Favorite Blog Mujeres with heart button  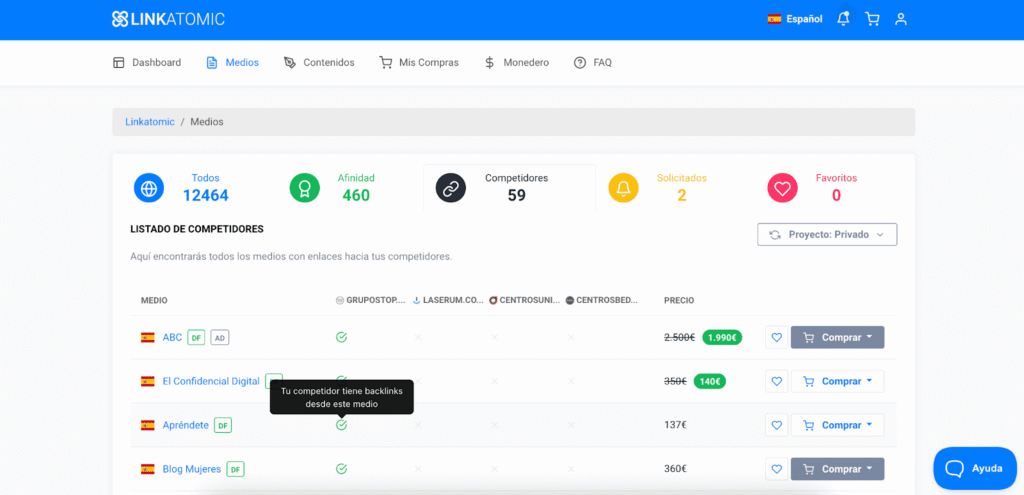click(776, 469)
